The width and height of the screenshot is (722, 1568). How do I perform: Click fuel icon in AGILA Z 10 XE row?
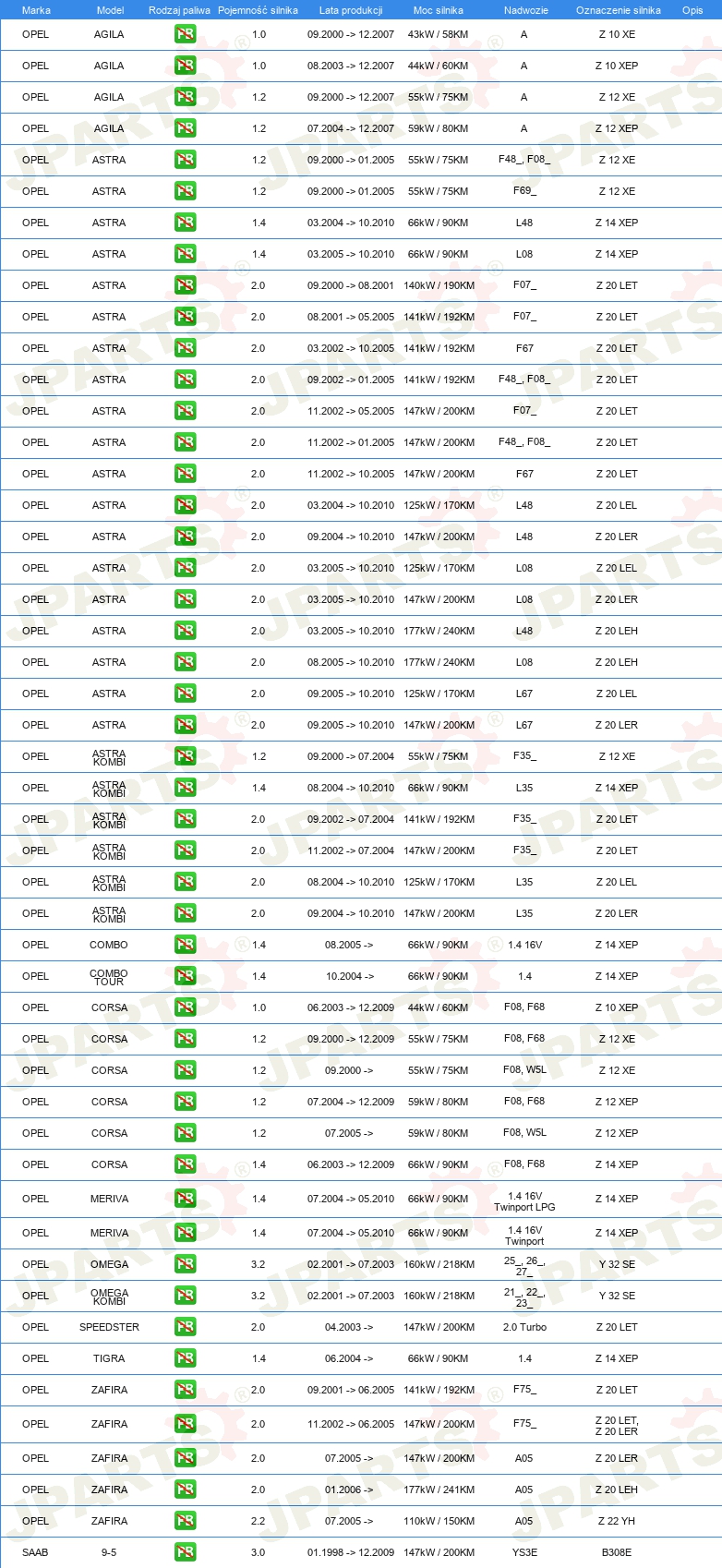(185, 34)
